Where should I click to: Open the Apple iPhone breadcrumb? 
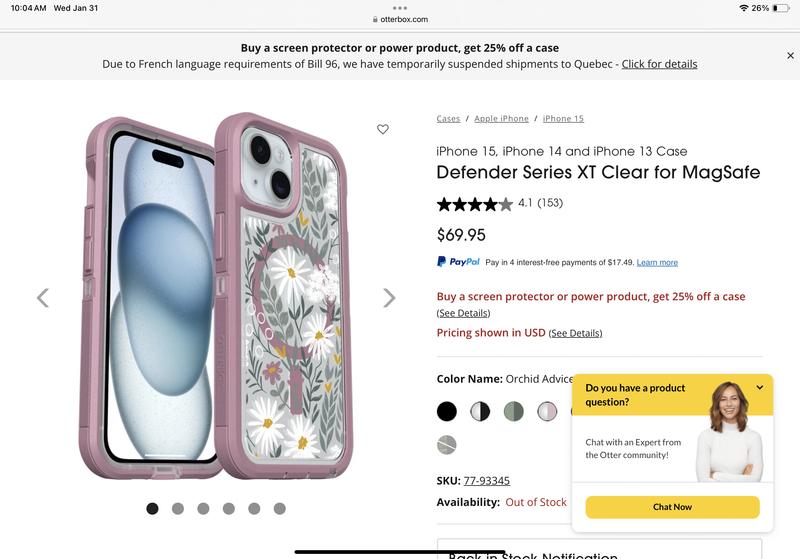[x=501, y=119]
